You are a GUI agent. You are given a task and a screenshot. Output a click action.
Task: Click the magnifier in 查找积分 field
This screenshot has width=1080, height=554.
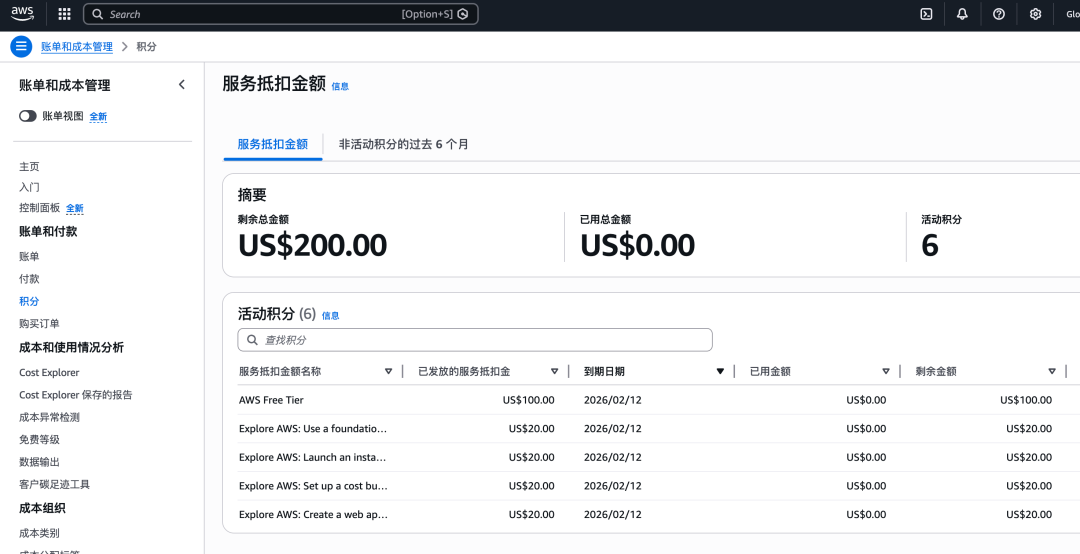click(252, 340)
